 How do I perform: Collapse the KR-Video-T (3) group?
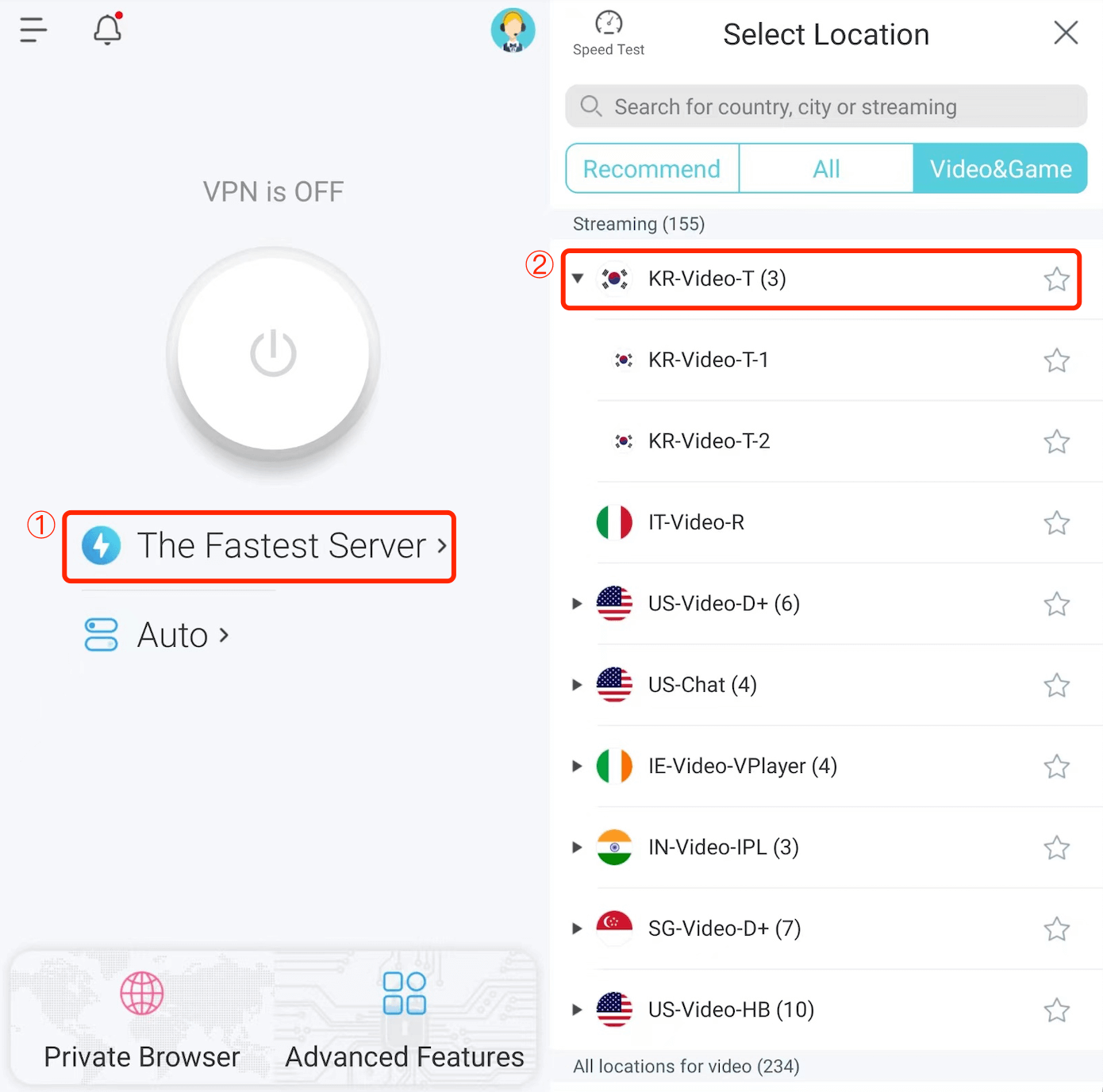tap(578, 279)
